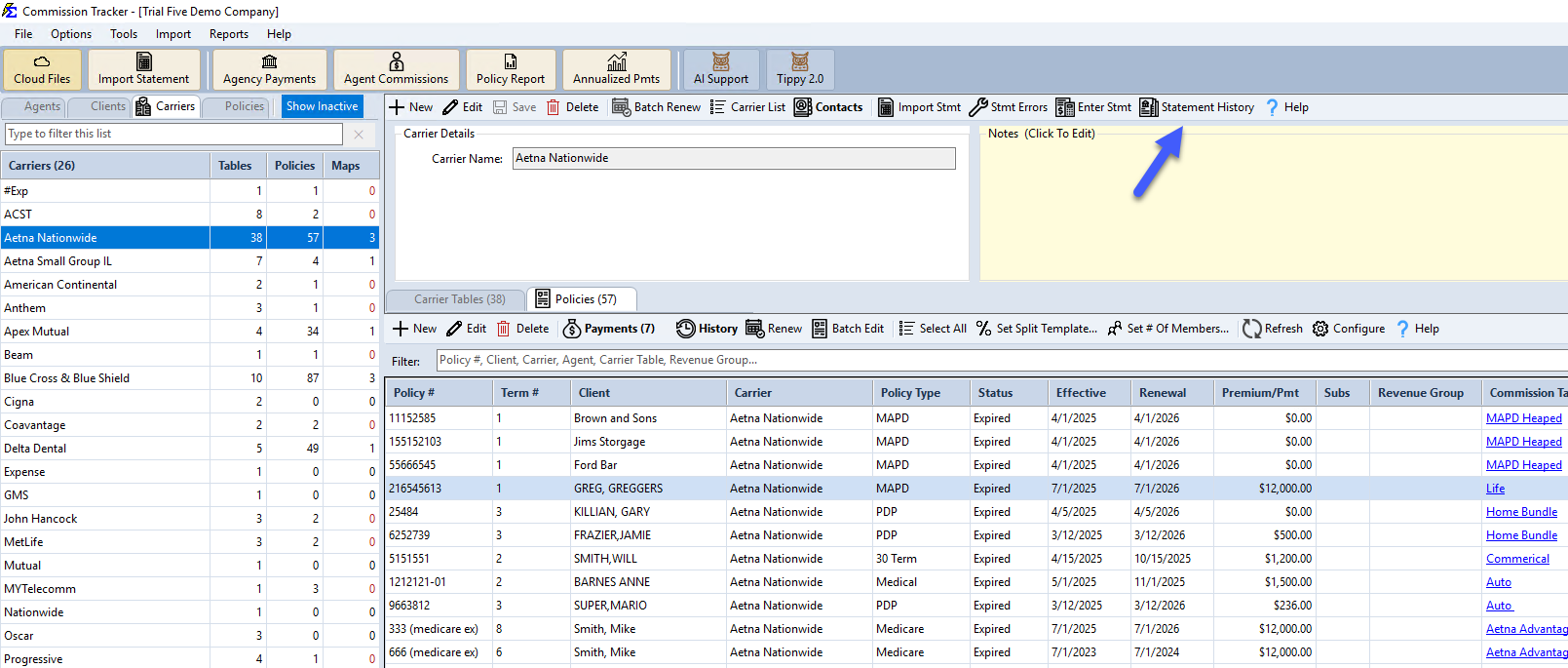Toggle the Show Inactive button
The height and width of the screenshot is (668, 1568).
(x=322, y=106)
